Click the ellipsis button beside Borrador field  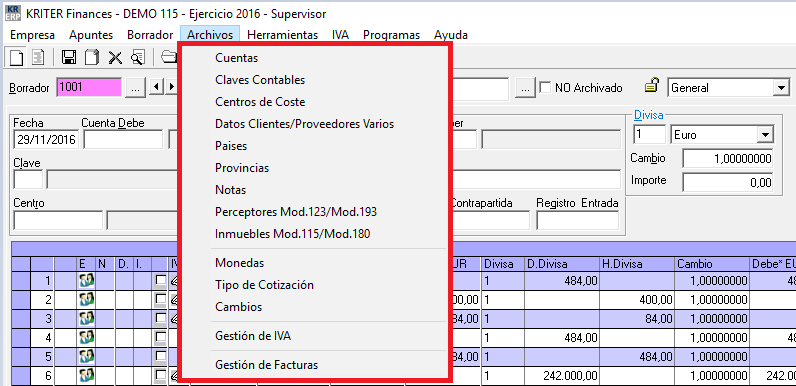[136, 87]
